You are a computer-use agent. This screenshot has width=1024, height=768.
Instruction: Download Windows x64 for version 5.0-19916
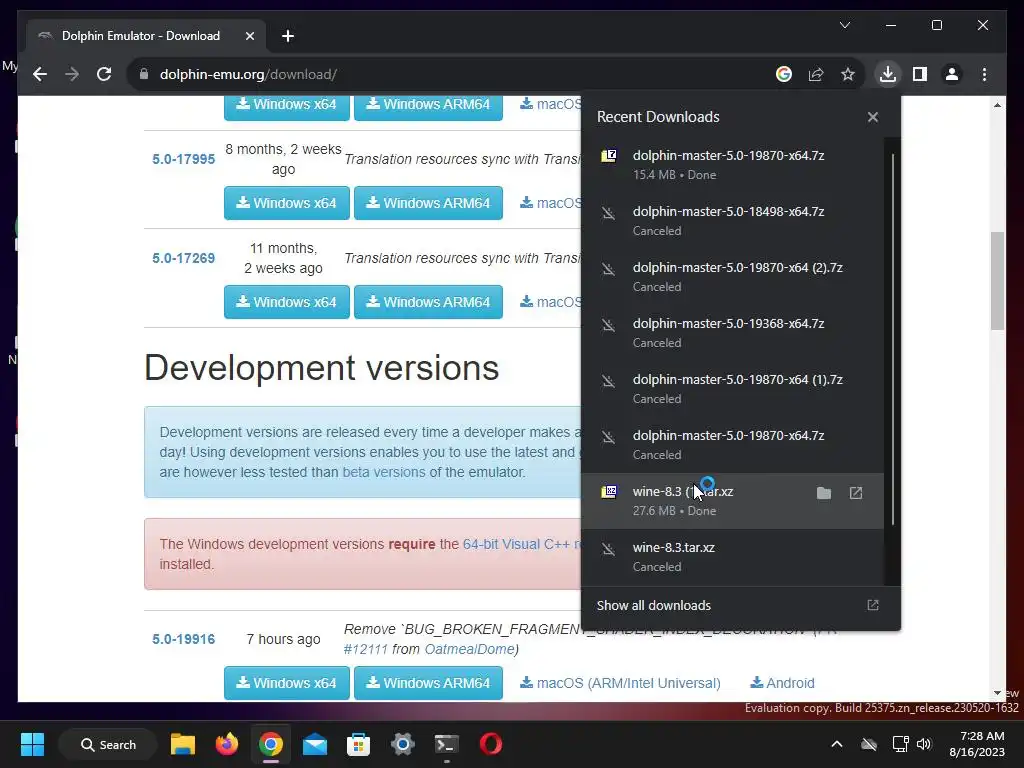click(x=287, y=683)
